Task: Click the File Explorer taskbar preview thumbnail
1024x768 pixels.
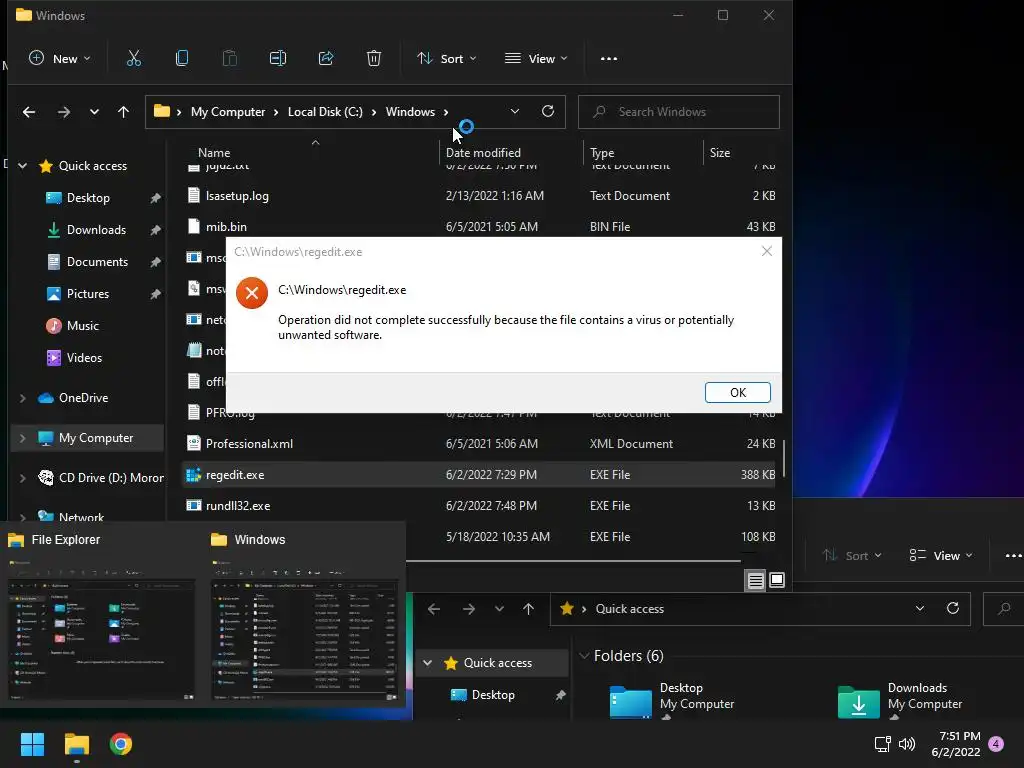Action: [101, 628]
